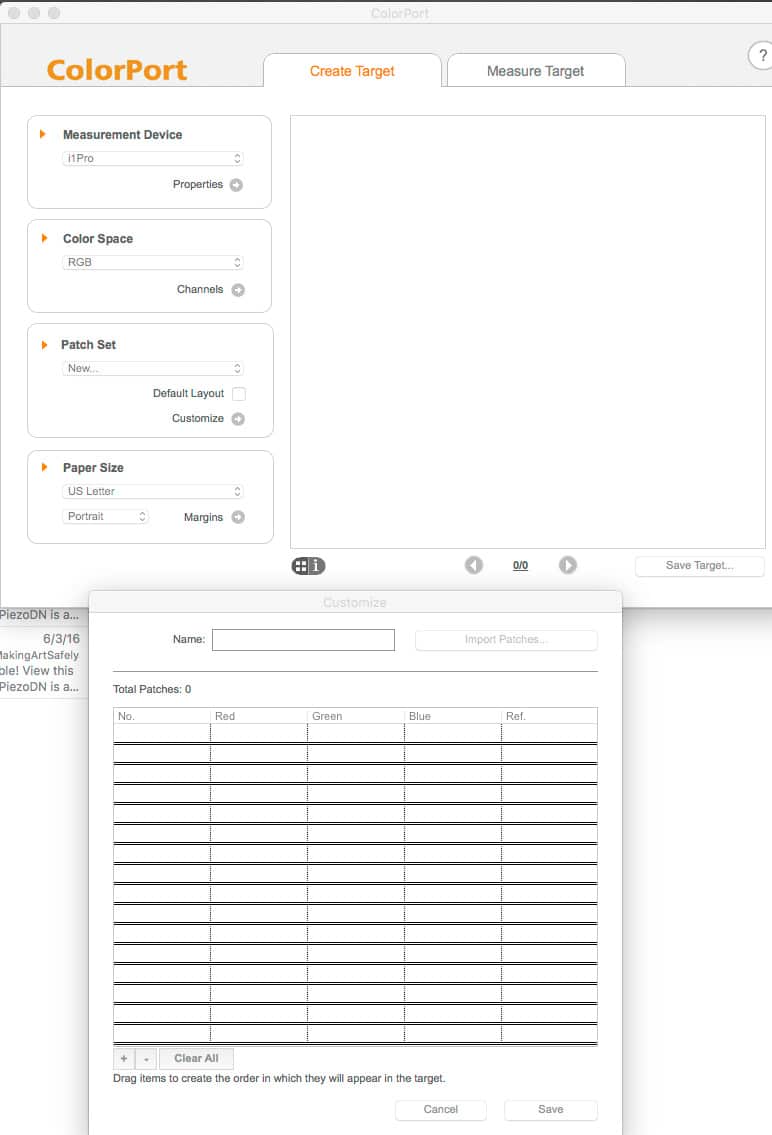The image size is (772, 1135).
Task: Click the No. column header
Action: [162, 716]
